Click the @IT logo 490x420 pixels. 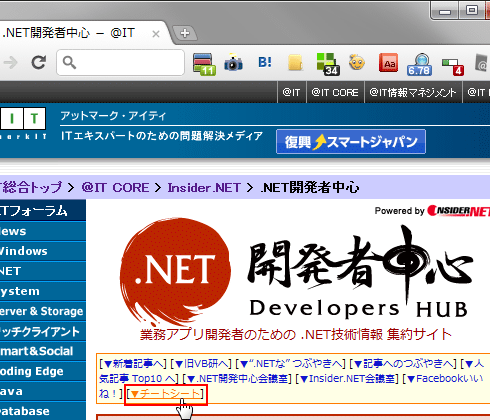point(23,123)
